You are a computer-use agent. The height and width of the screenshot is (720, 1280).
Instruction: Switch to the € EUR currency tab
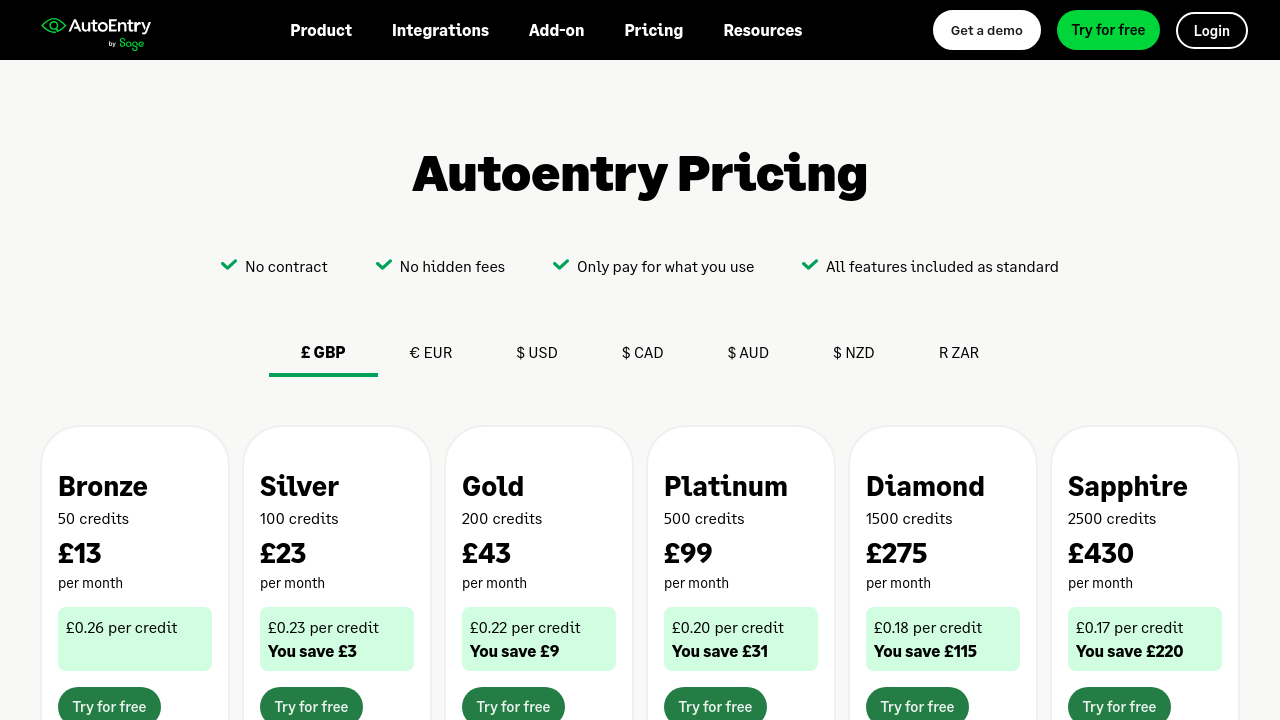431,353
